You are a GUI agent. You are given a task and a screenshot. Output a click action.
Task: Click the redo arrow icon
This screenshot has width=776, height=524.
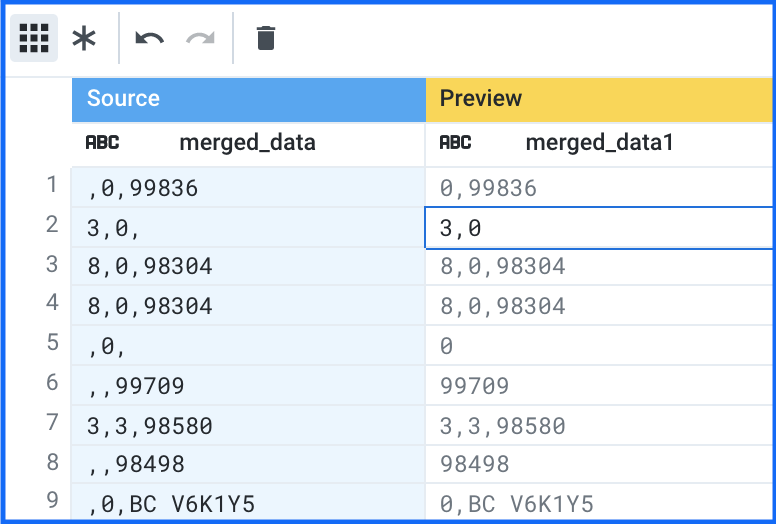pyautogui.click(x=201, y=39)
